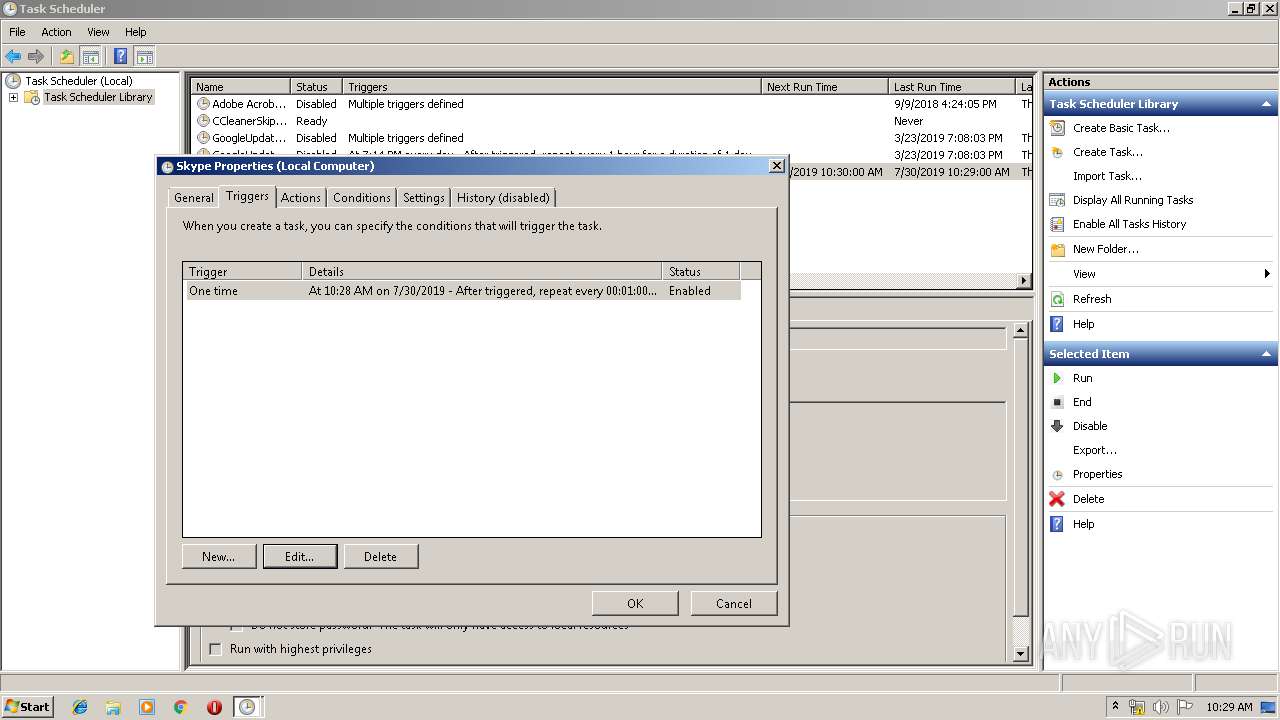Open the Help menu

(135, 32)
